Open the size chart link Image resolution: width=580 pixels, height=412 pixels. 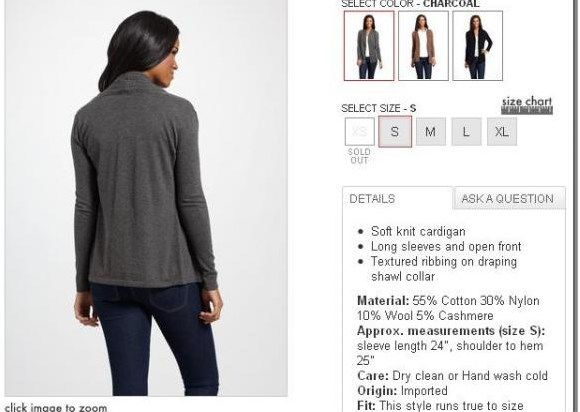point(527,101)
